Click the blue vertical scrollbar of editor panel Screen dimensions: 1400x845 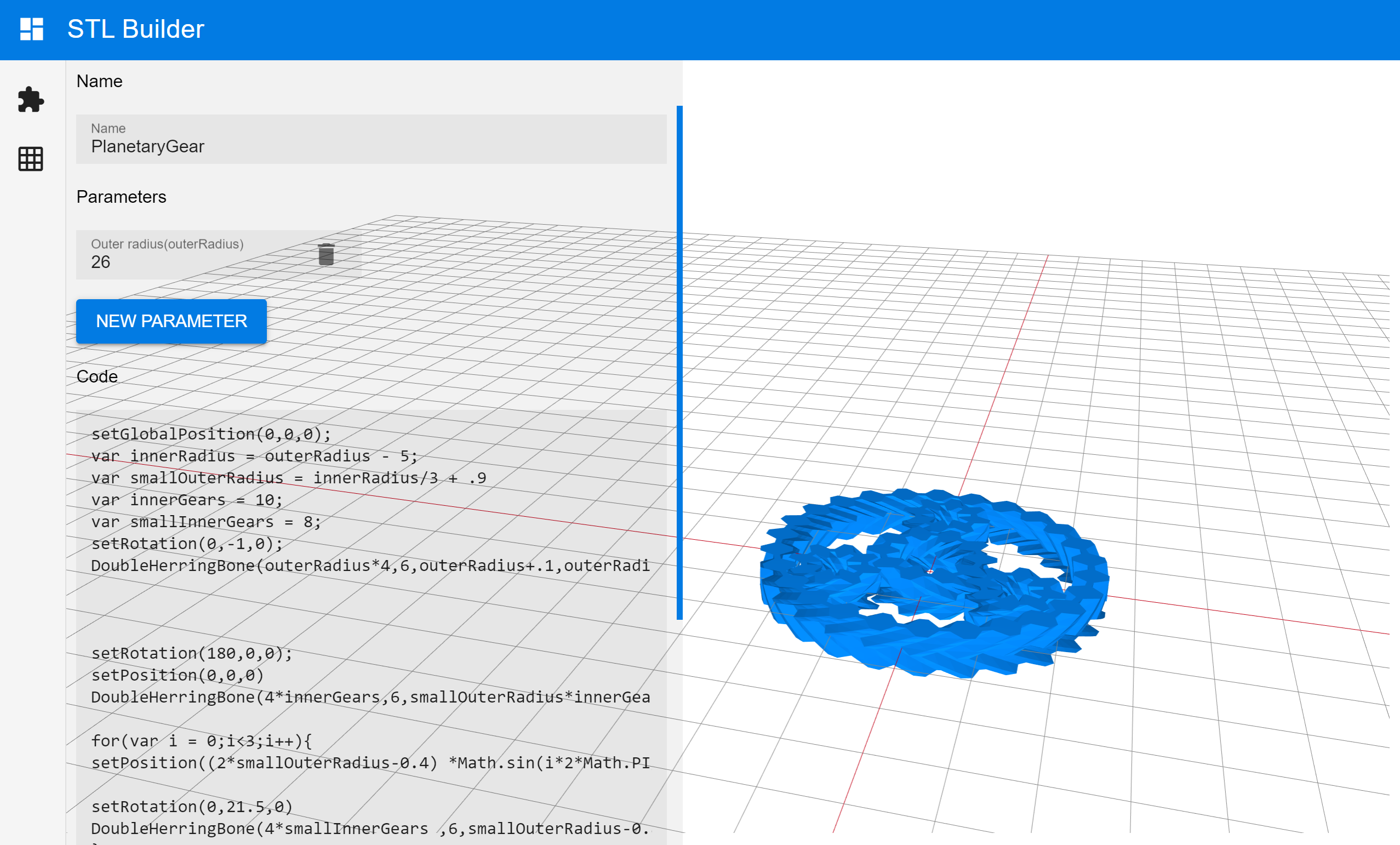[679, 363]
